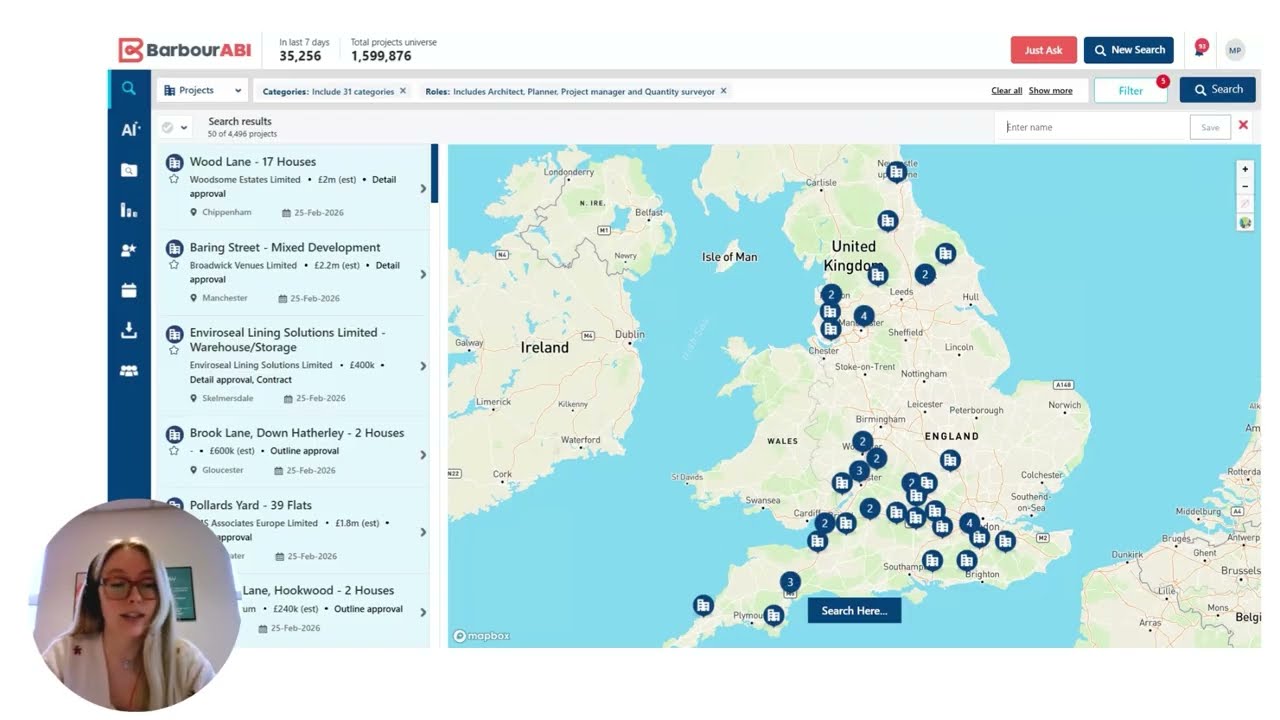
Task: Show more filters link
Action: pyautogui.click(x=1051, y=91)
